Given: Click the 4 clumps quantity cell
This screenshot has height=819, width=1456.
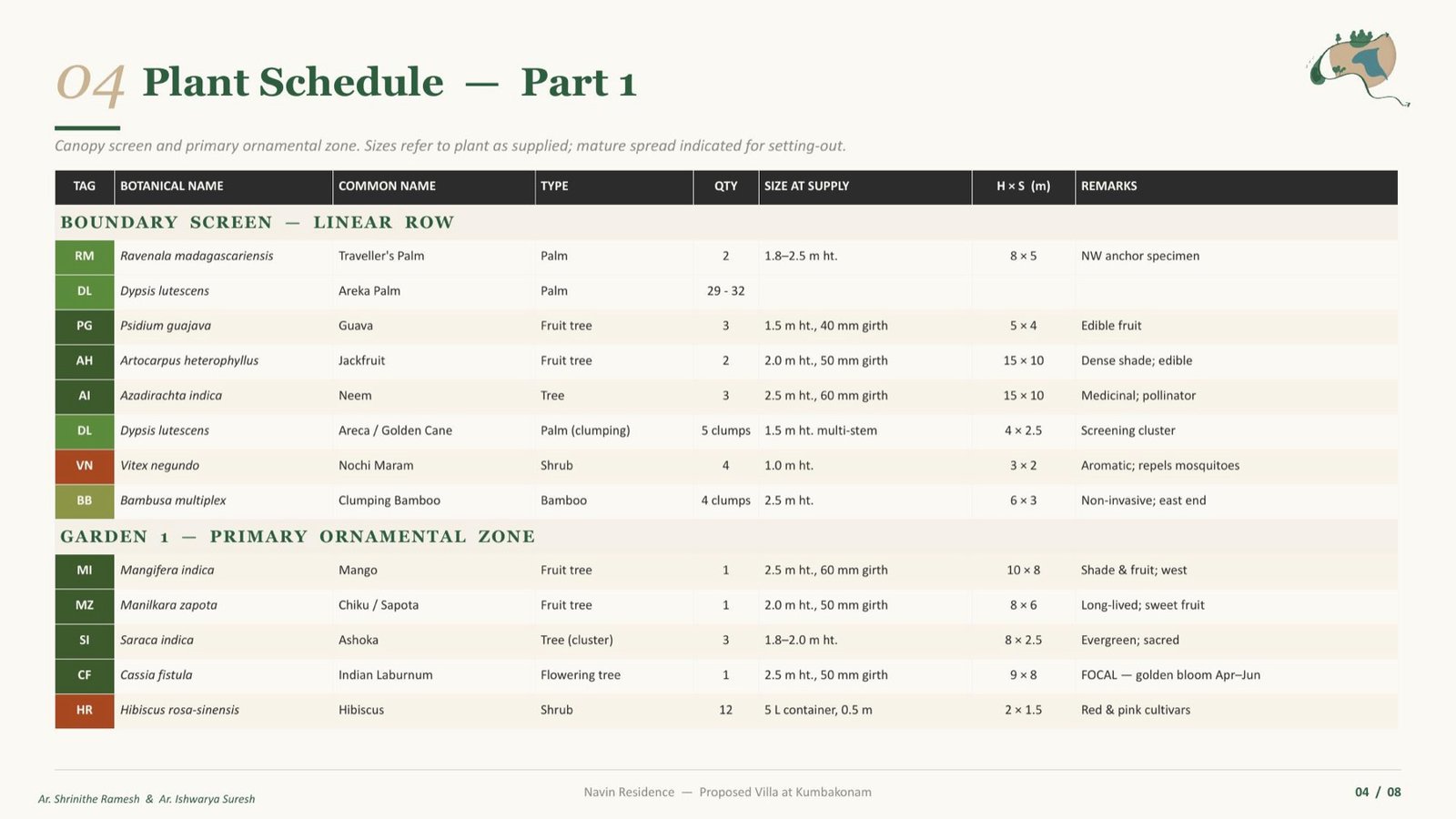Looking at the screenshot, I should pyautogui.click(x=725, y=500).
